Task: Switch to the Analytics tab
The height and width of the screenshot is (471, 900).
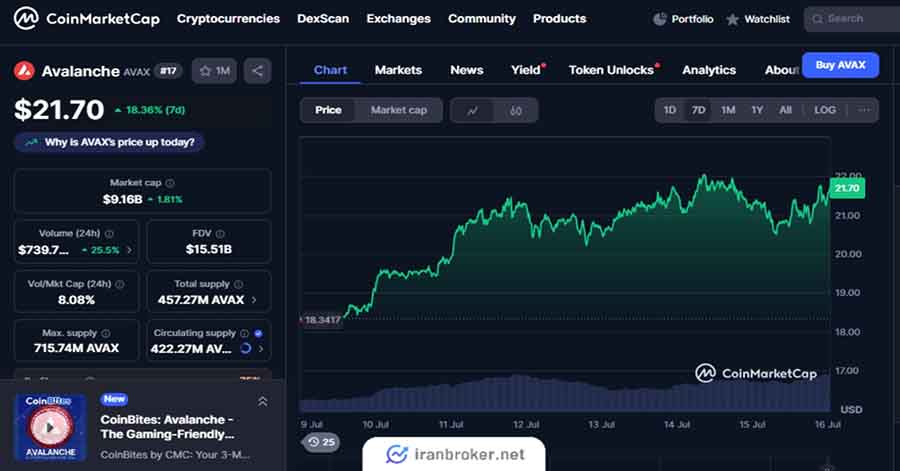Action: click(x=709, y=70)
